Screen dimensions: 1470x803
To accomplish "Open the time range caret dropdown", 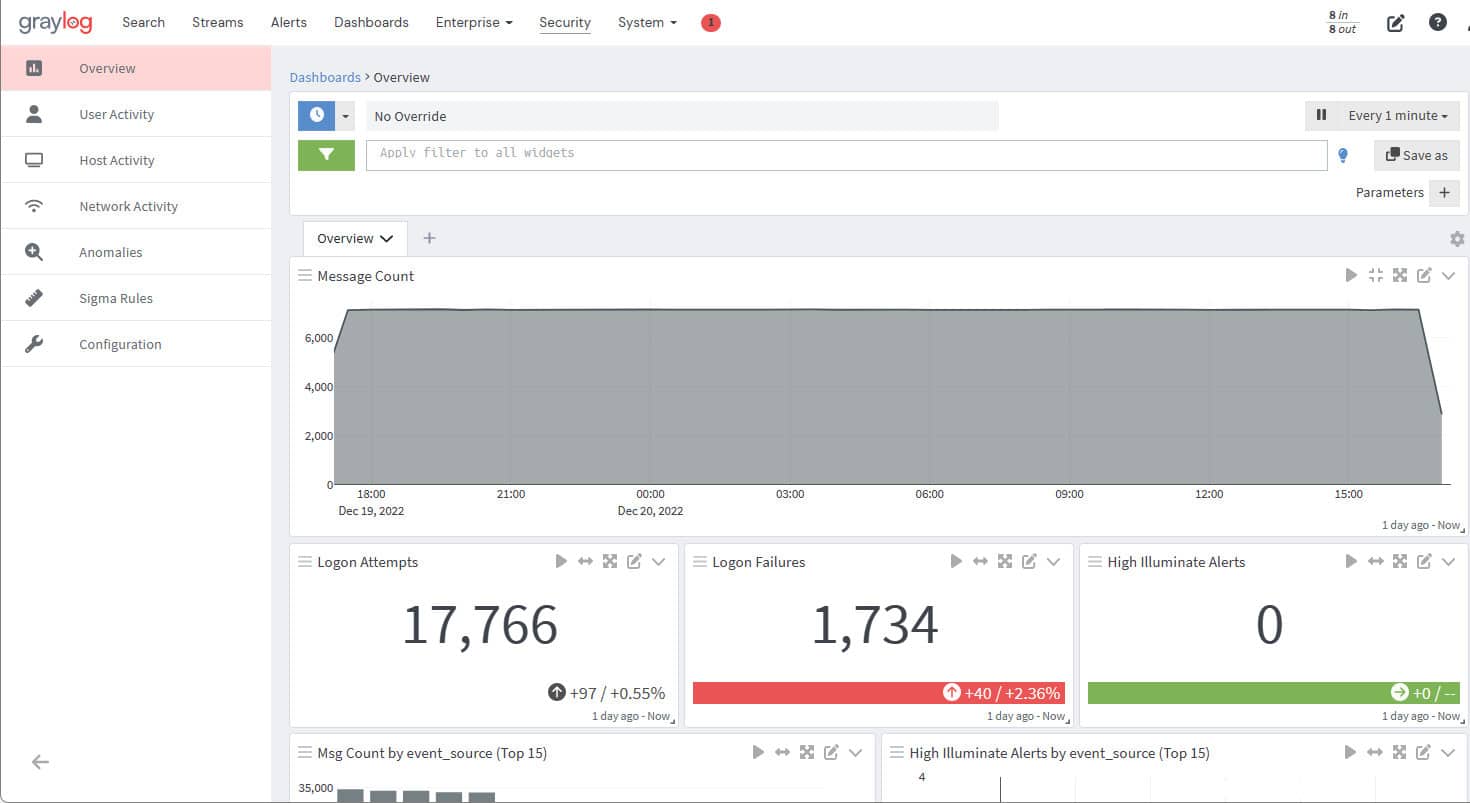I will coord(346,116).
